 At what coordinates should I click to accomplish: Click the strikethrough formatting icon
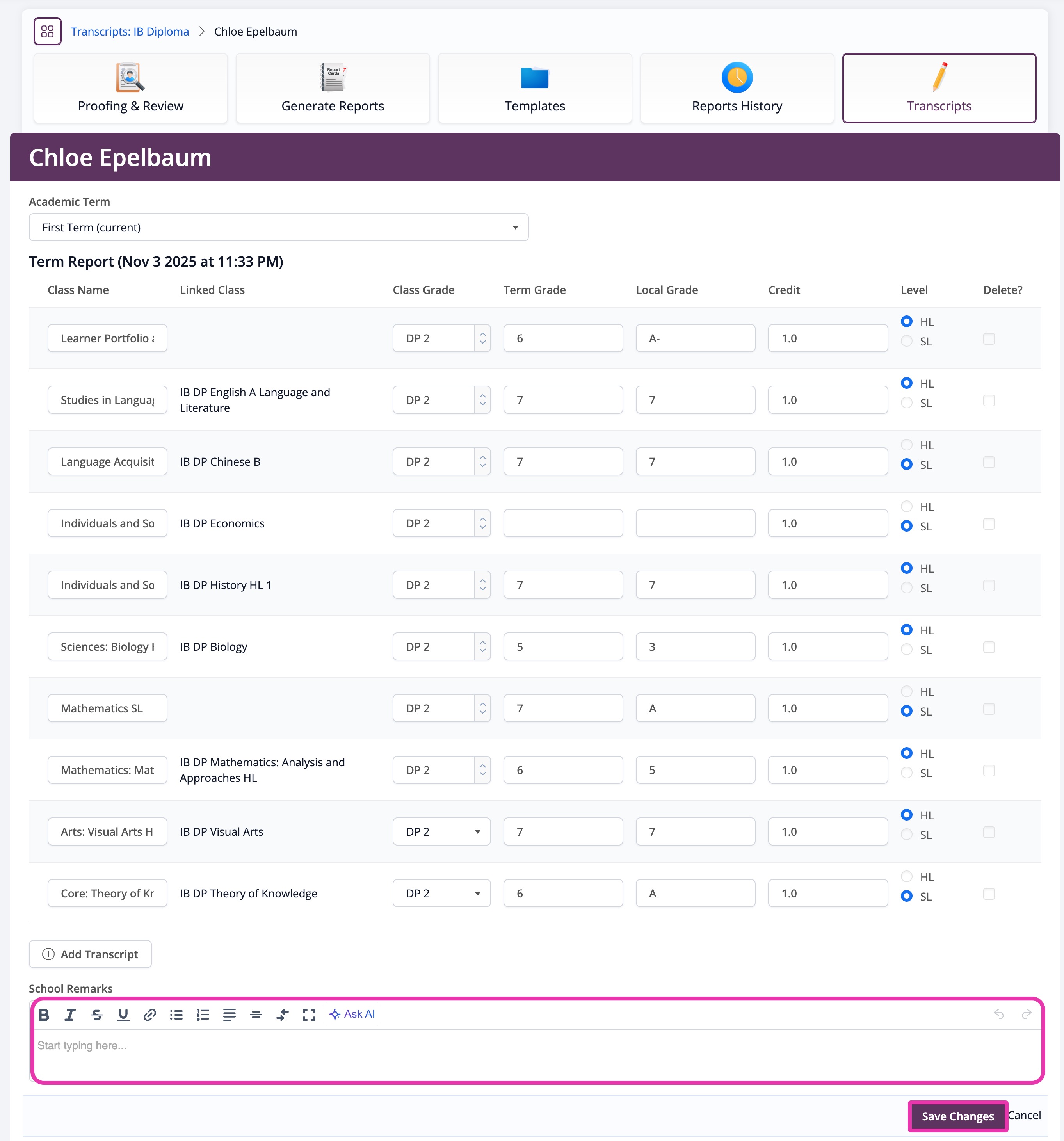point(96,1014)
